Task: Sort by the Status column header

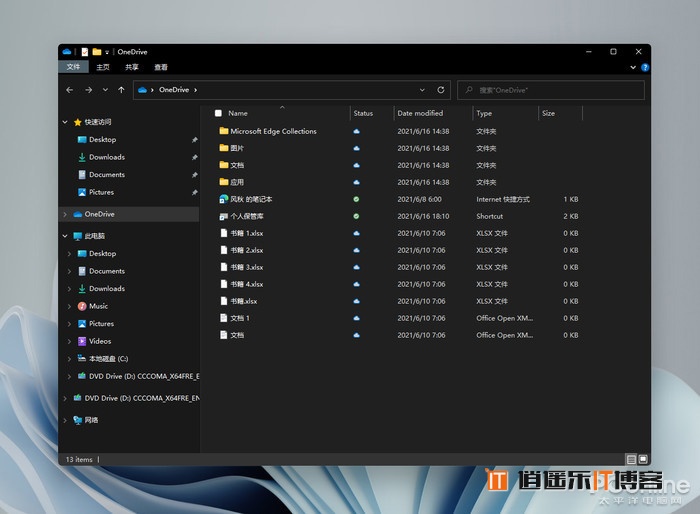Action: pos(363,113)
